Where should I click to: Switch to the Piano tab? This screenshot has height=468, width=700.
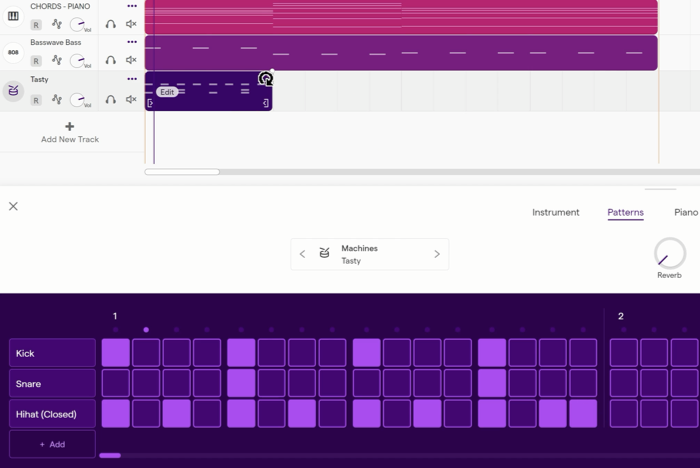click(686, 213)
